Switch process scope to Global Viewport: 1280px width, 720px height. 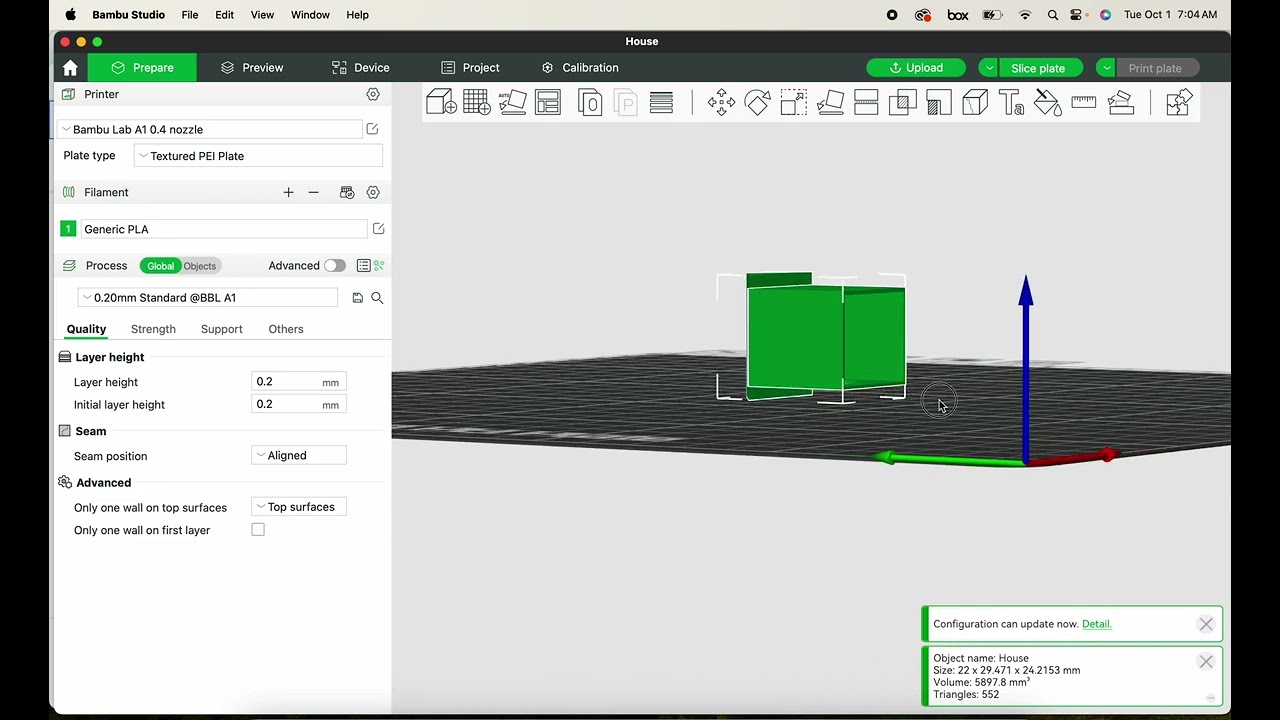pos(160,266)
